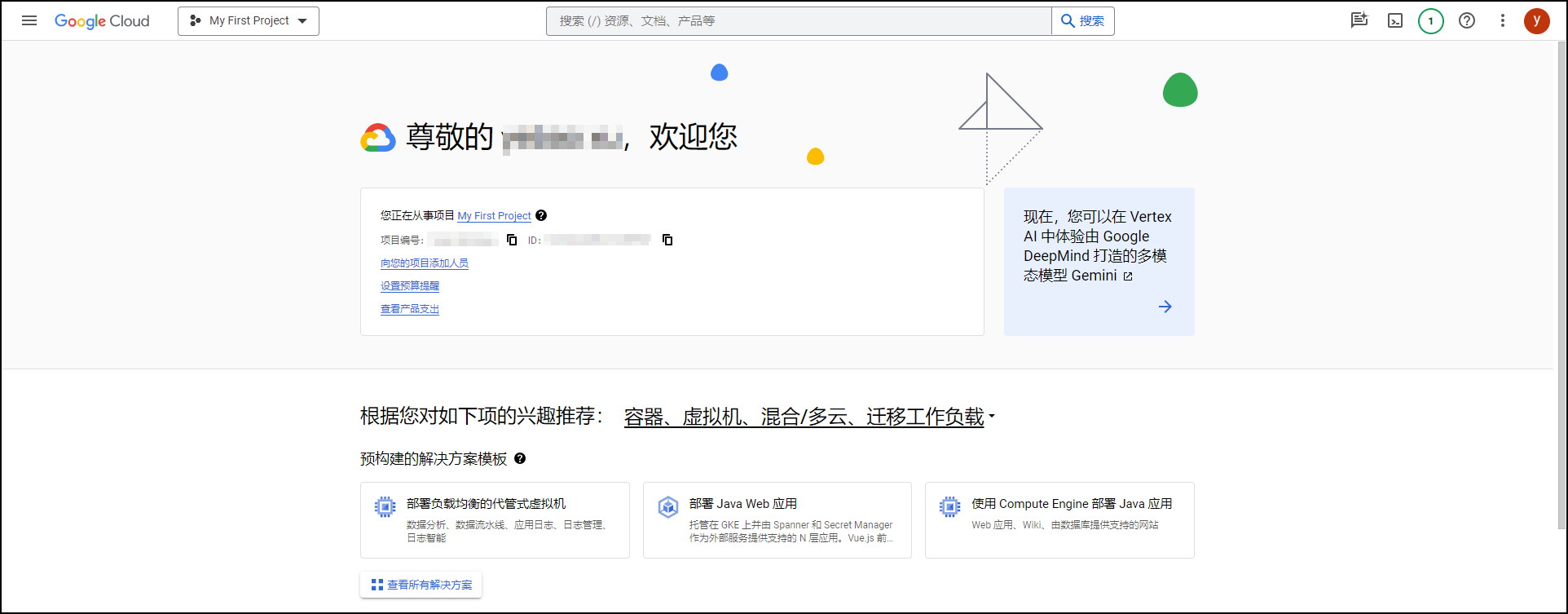Click external link icon beside Gemini text
Screen dimensions: 1568x614
point(1128,276)
